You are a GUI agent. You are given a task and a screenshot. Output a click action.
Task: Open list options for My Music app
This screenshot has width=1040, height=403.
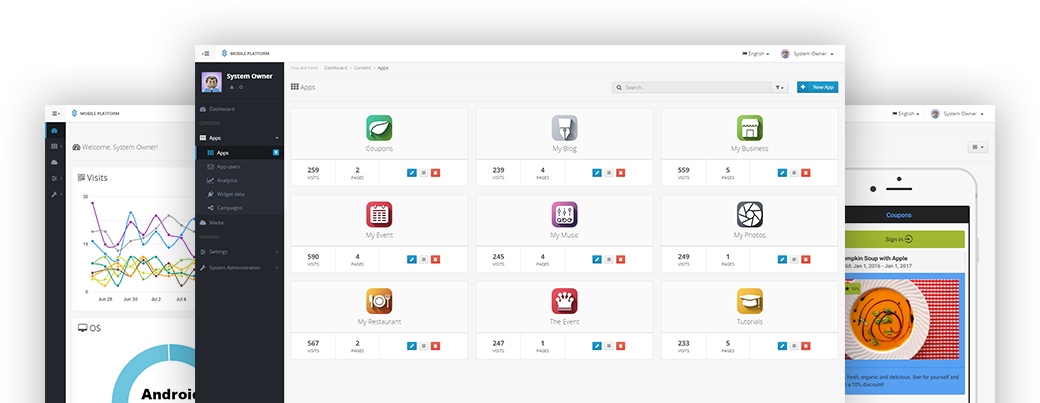(609, 259)
